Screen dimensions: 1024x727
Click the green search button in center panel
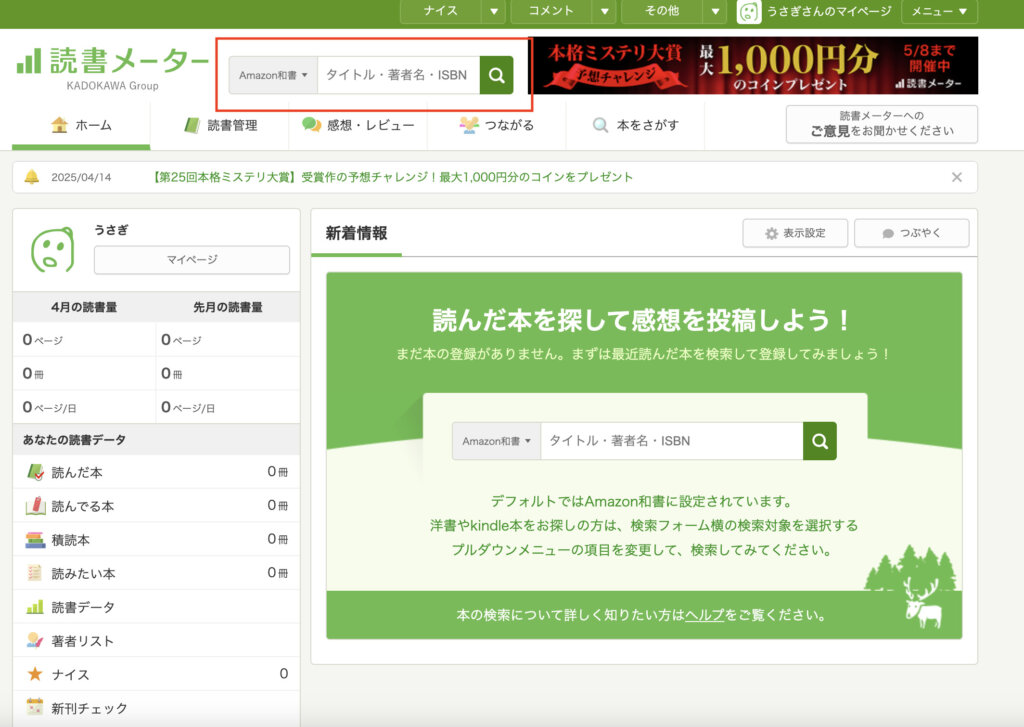(820, 441)
